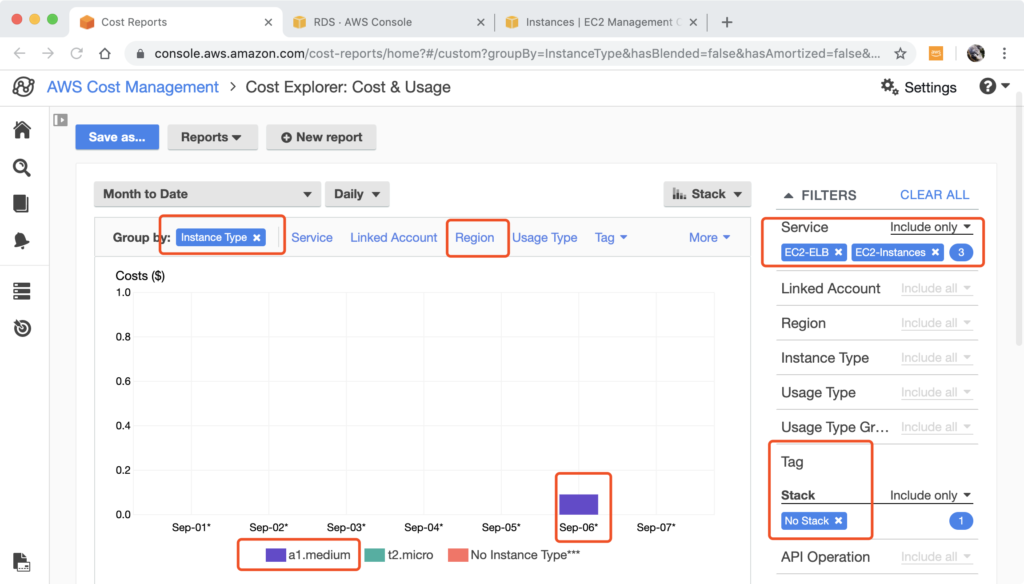Viewport: 1024px width, 584px height.
Task: Open the search magnifier in left sidebar
Action: 22,168
